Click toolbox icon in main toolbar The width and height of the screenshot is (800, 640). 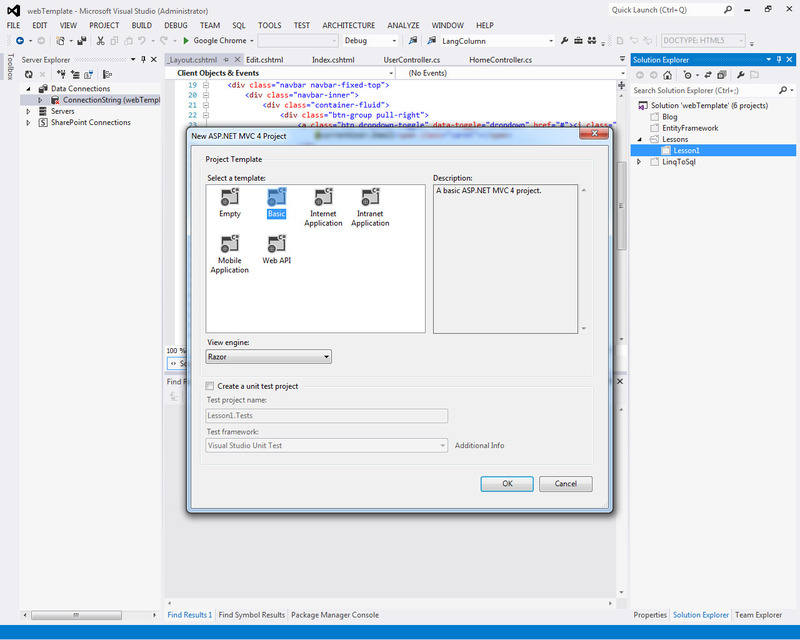tap(579, 40)
